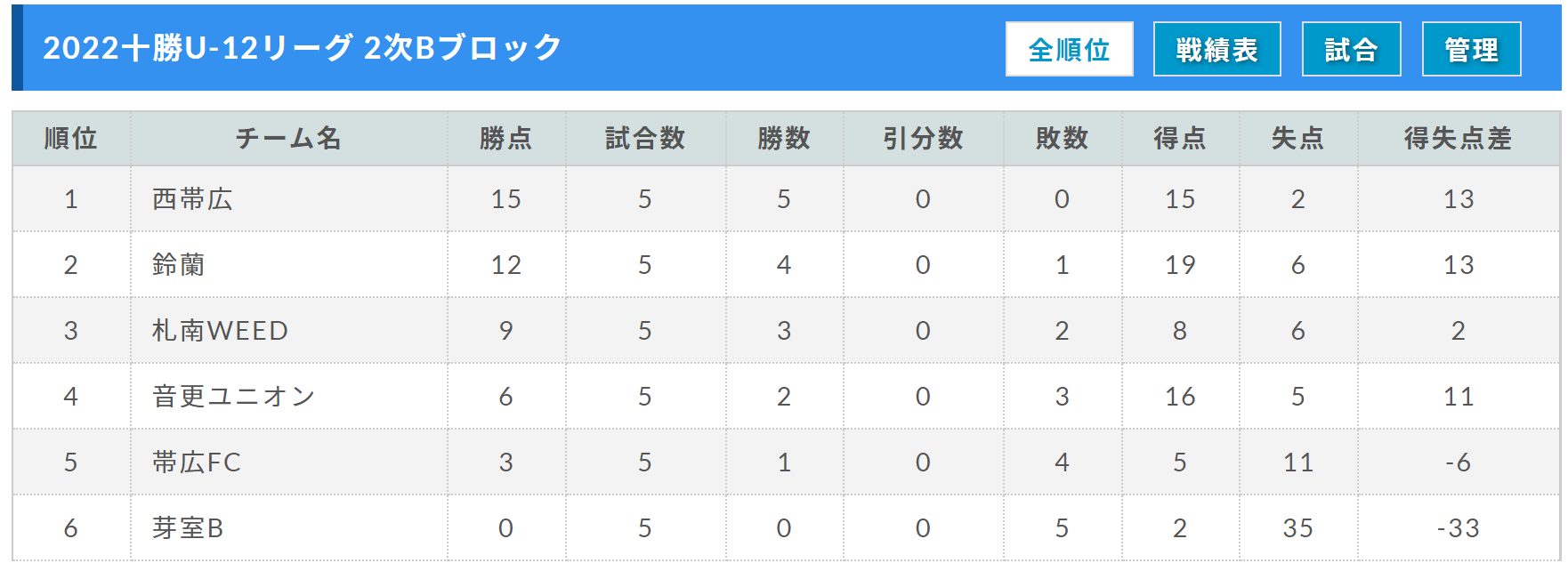Click the 引分数 column header
Image resolution: width=1568 pixels, height=571 pixels.
[x=923, y=139]
